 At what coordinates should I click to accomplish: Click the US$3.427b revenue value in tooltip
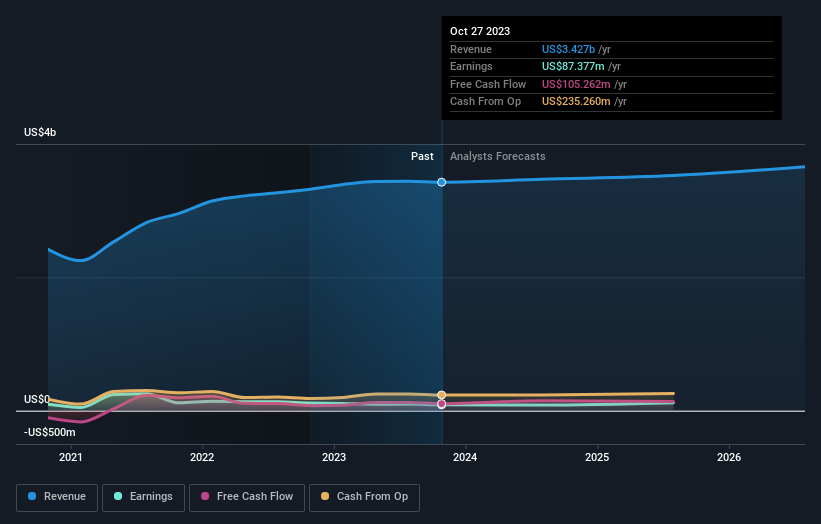pos(568,49)
